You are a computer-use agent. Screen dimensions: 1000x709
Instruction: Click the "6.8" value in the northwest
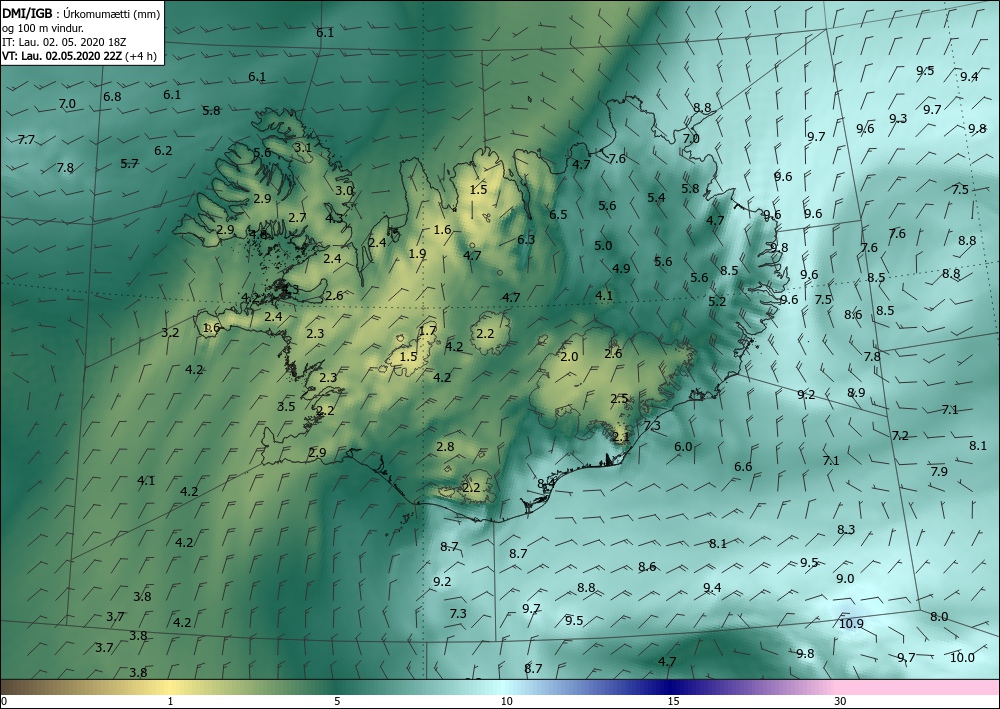pyautogui.click(x=112, y=96)
